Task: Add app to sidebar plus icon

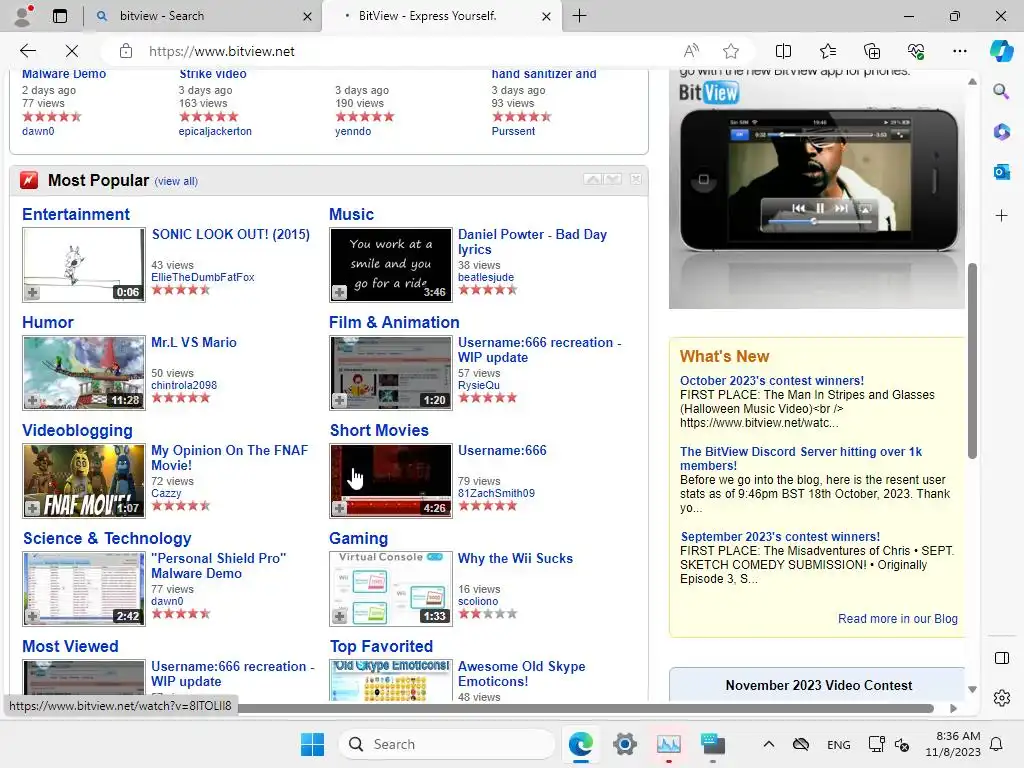Action: [x=1001, y=216]
